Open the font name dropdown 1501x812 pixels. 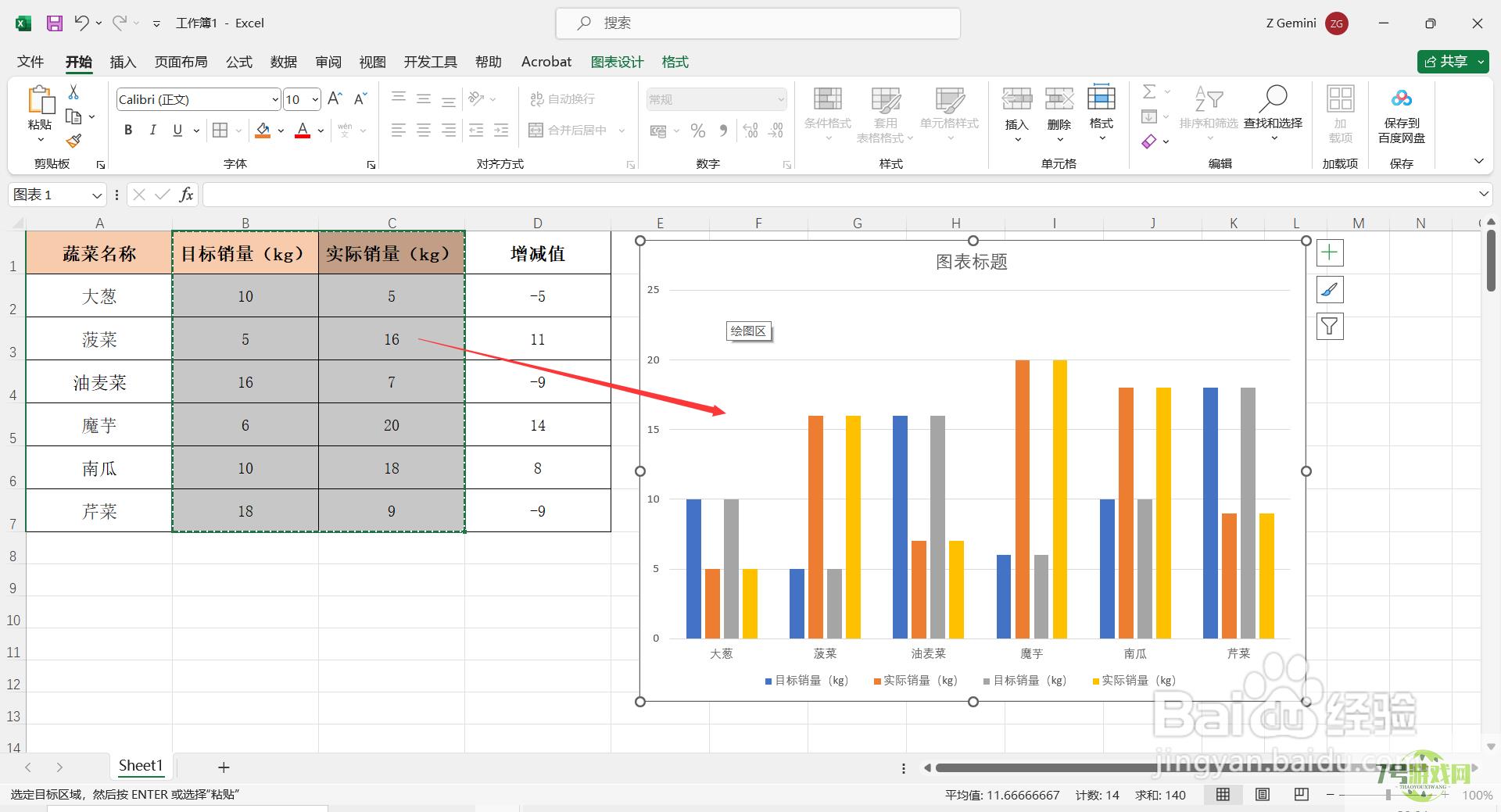point(275,99)
